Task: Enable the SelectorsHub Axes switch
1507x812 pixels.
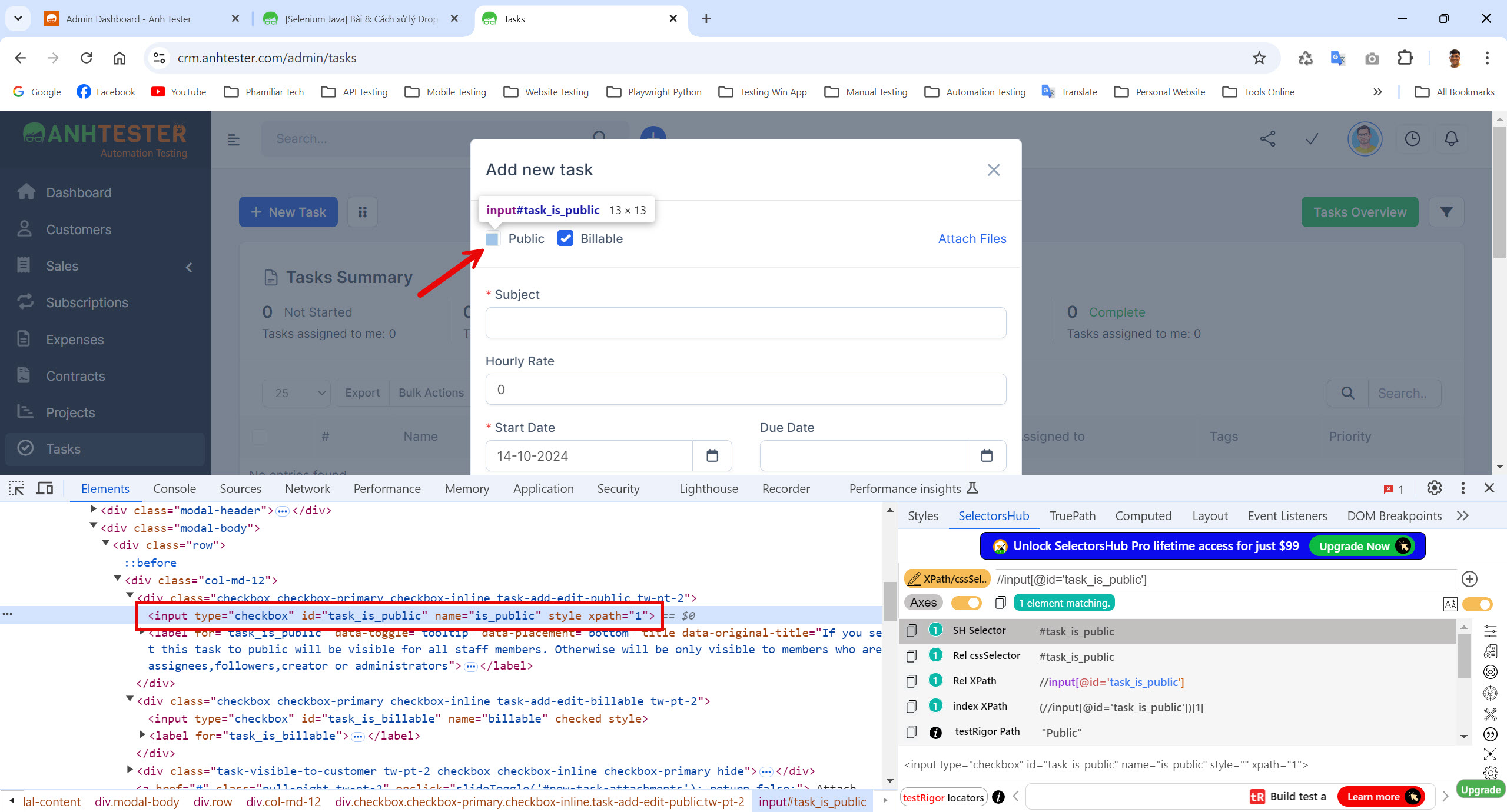Action: tap(967, 602)
